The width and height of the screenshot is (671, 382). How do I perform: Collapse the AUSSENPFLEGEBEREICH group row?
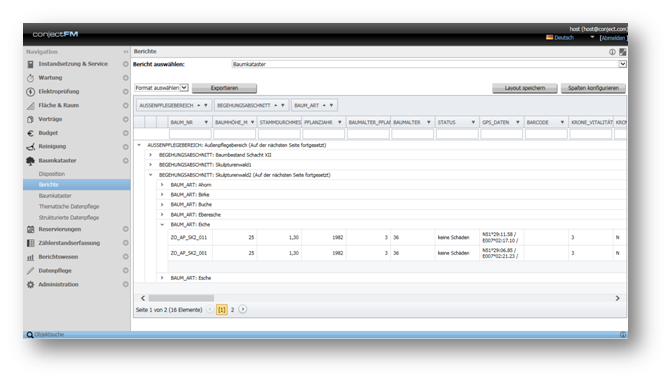[139, 145]
